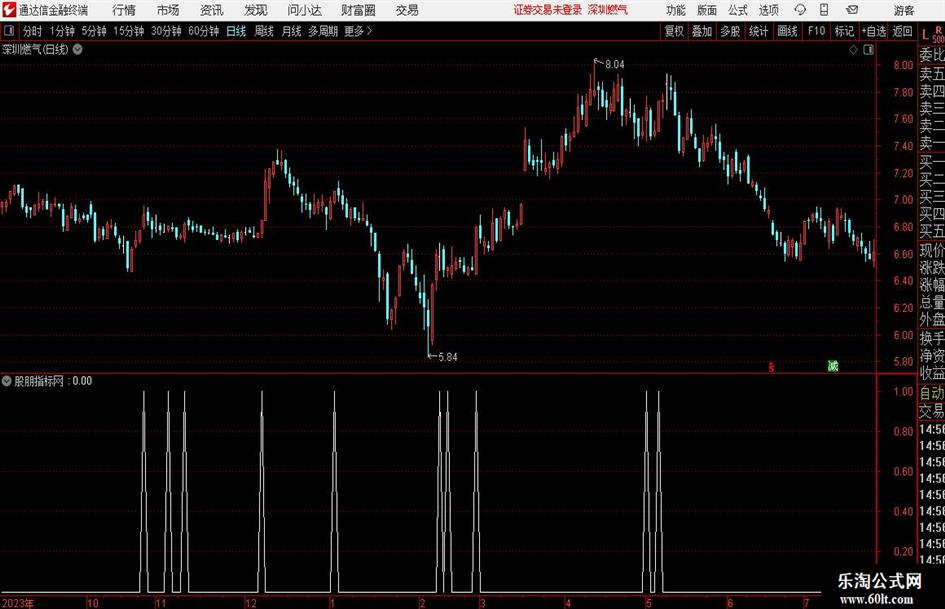Open the 问小达 menu
This screenshot has width=945, height=609.
(x=304, y=10)
